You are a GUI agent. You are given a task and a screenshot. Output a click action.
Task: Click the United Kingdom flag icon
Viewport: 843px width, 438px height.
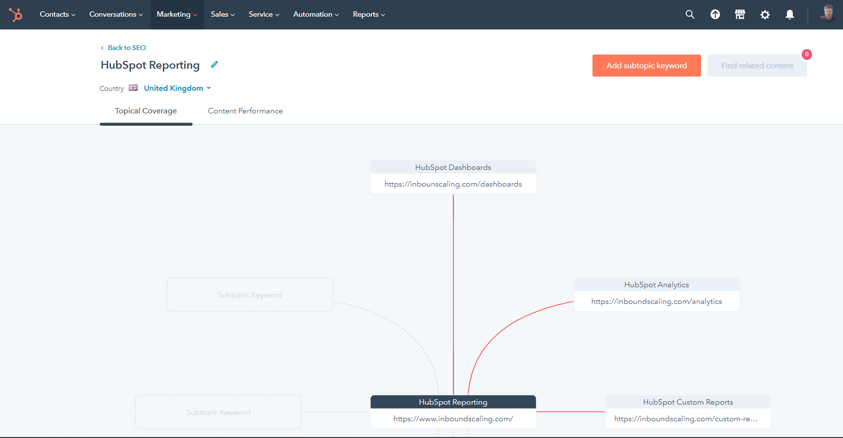pos(133,88)
